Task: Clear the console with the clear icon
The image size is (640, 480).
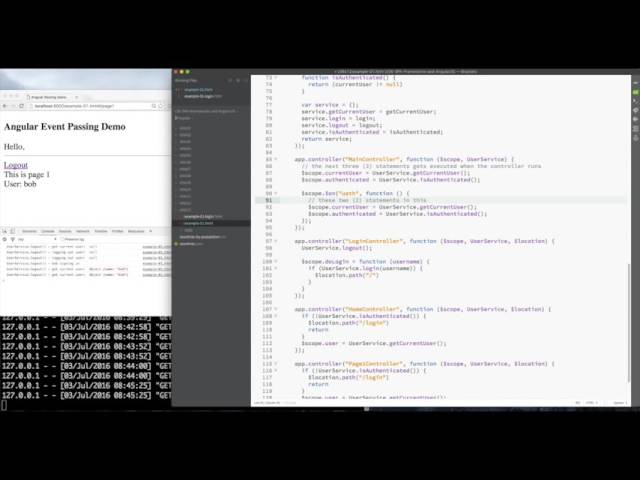Action: 5,240
